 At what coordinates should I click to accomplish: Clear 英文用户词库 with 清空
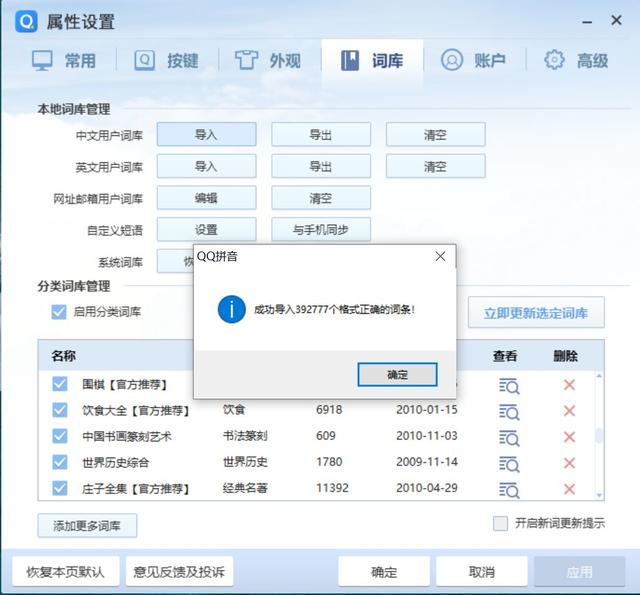(x=436, y=166)
